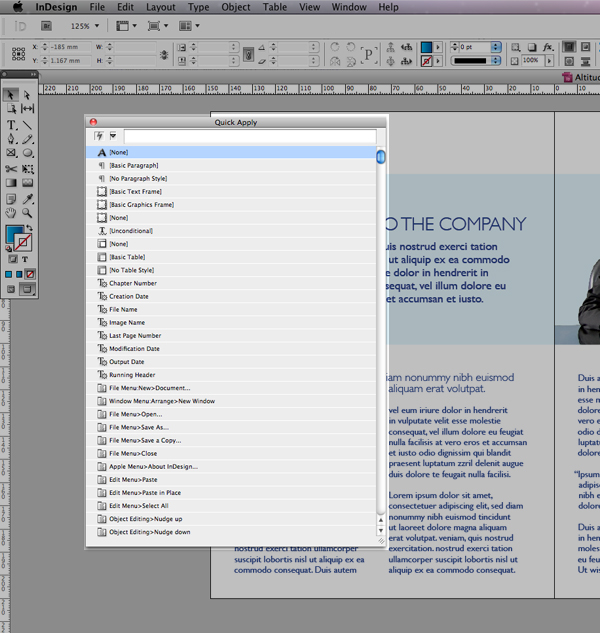Choose File Menu>Save As... entry
600x633 pixels.
(x=139, y=427)
